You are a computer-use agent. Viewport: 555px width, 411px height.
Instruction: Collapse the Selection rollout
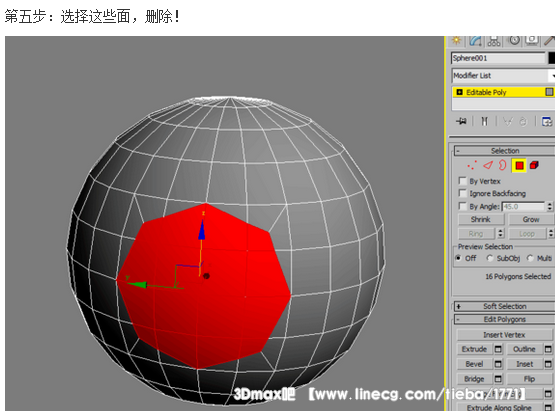click(x=504, y=151)
